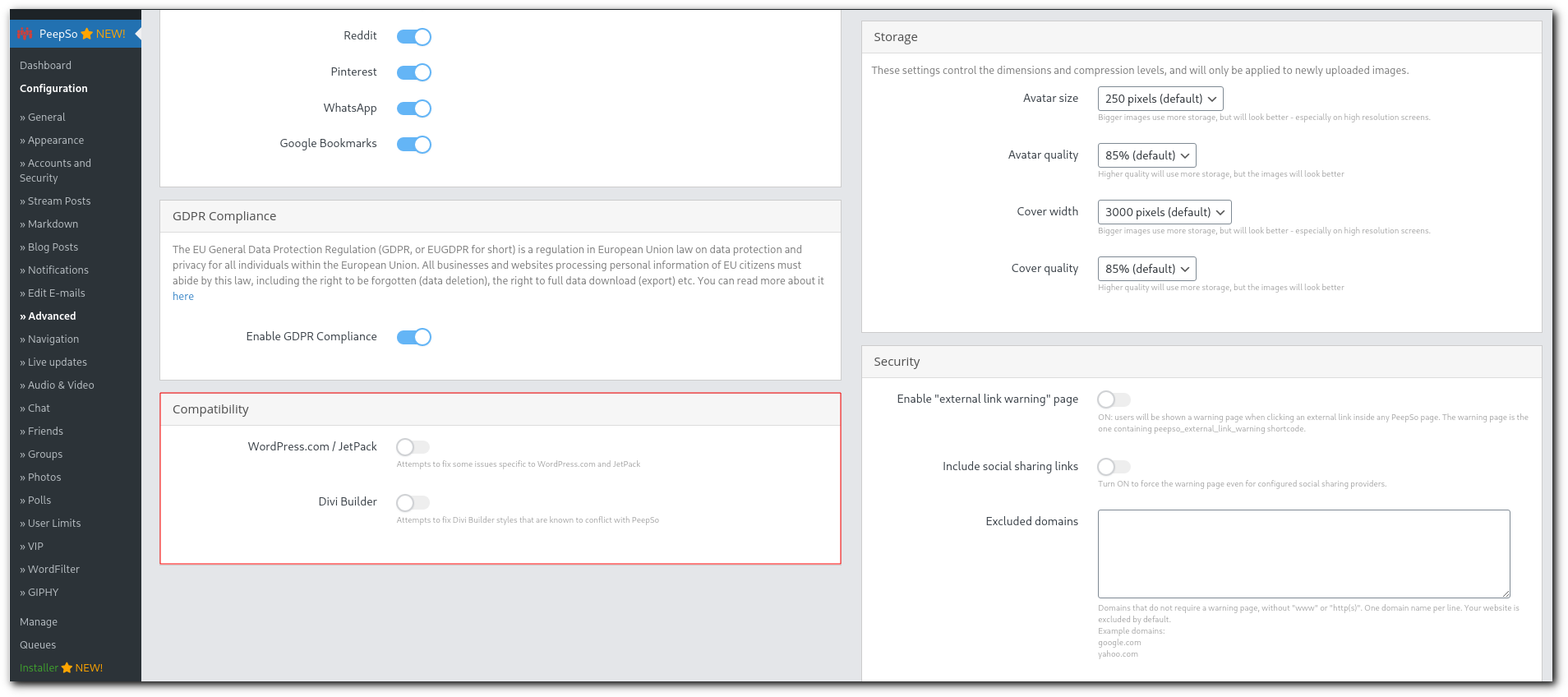Click the Compatibility section heading
Screen dimensions: 1568x697
(x=210, y=409)
